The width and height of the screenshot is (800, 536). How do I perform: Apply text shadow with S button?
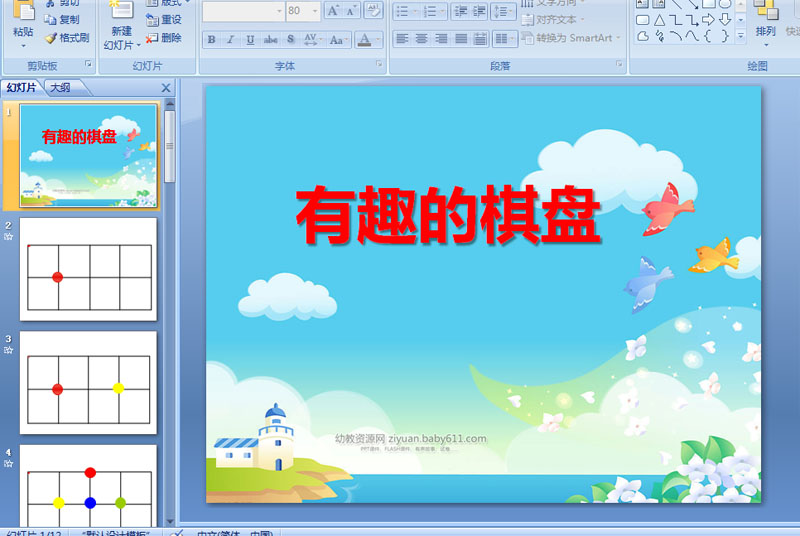pos(290,39)
